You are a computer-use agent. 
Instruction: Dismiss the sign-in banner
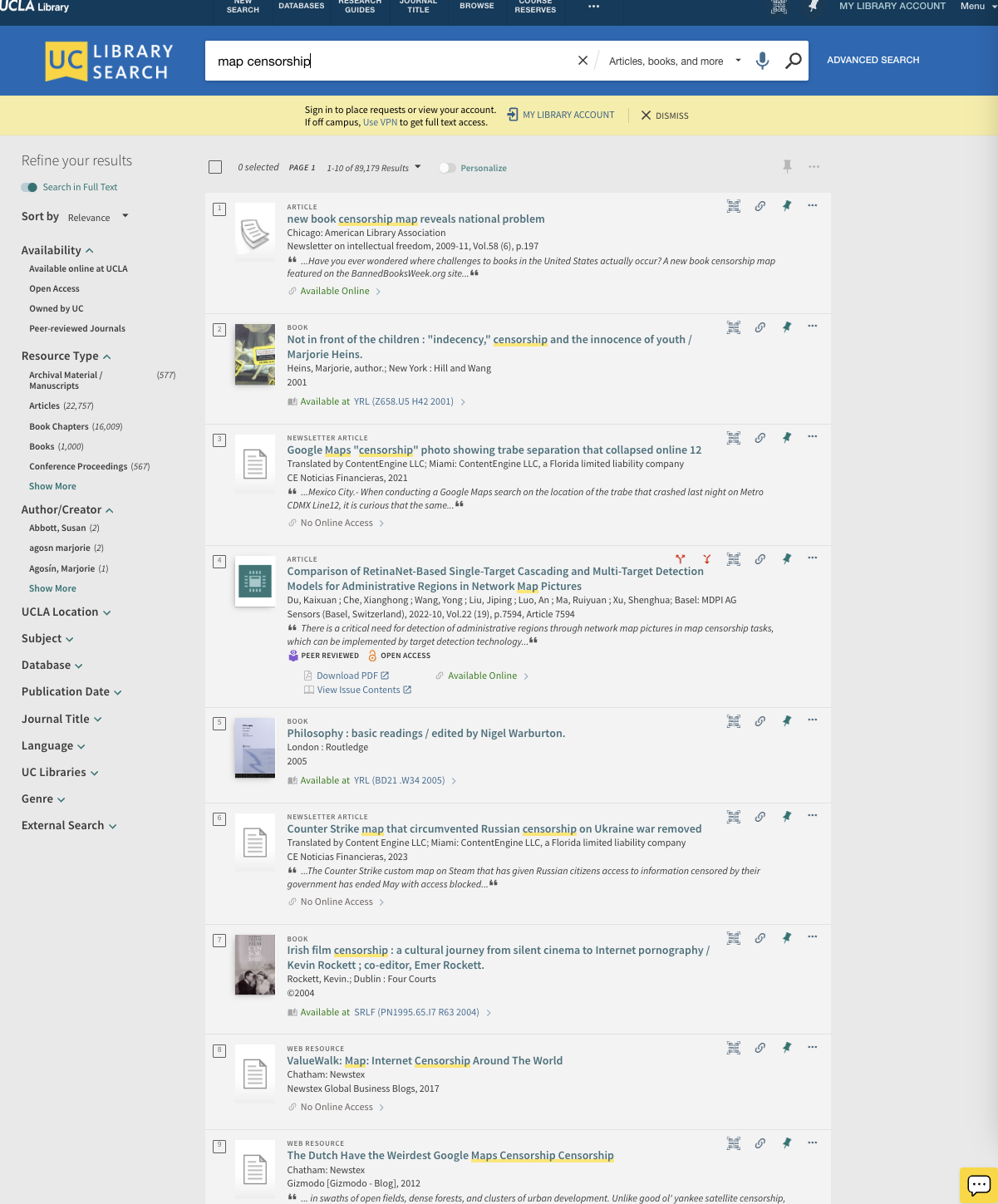pos(665,115)
